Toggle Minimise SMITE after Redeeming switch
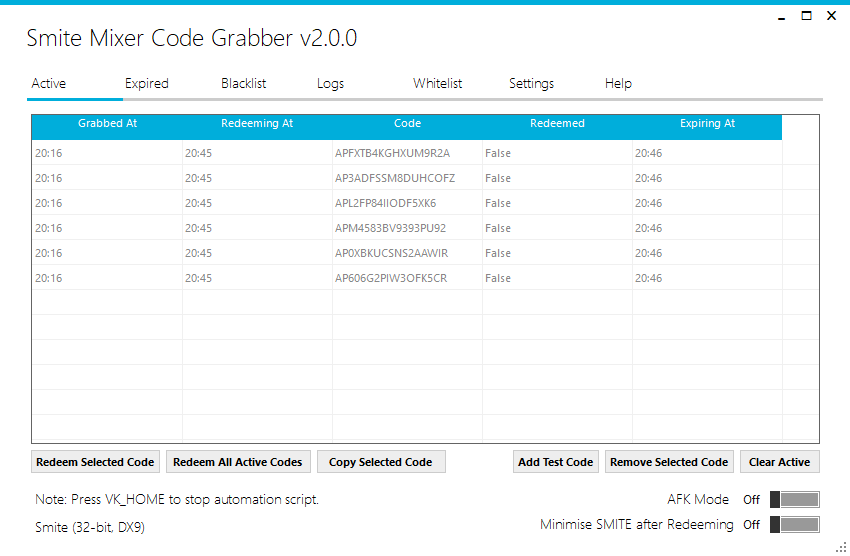This screenshot has width=850, height=556. coord(795,524)
